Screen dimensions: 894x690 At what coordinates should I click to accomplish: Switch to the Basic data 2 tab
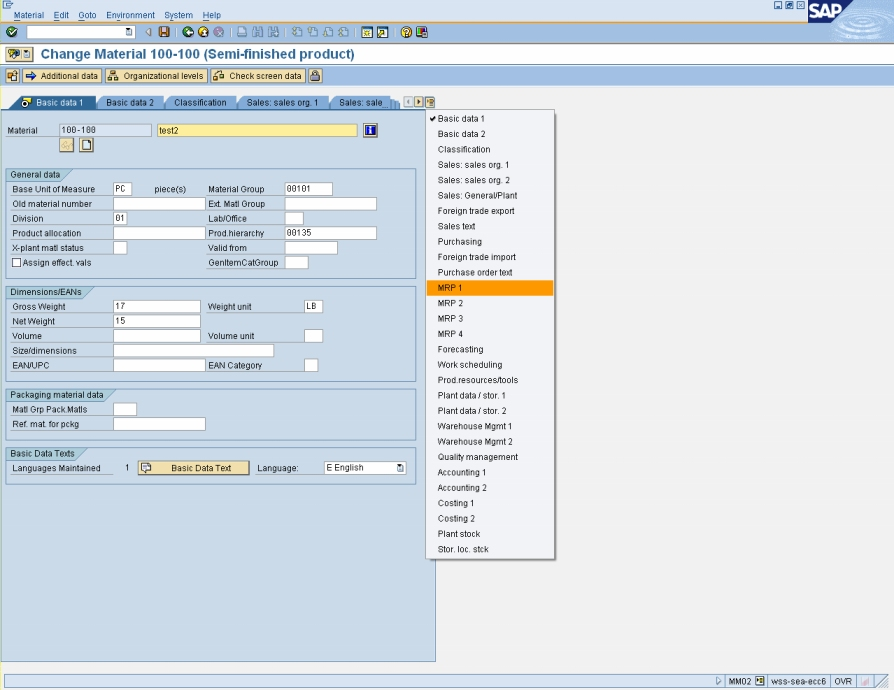pyautogui.click(x=130, y=103)
